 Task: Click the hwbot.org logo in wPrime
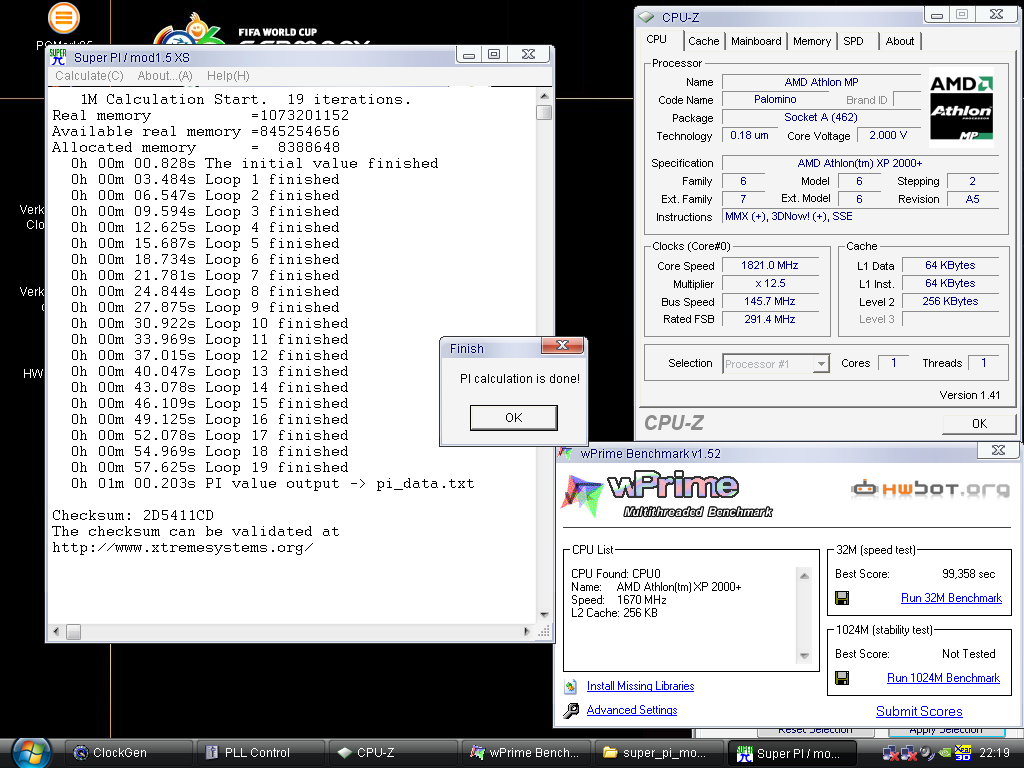coord(930,488)
